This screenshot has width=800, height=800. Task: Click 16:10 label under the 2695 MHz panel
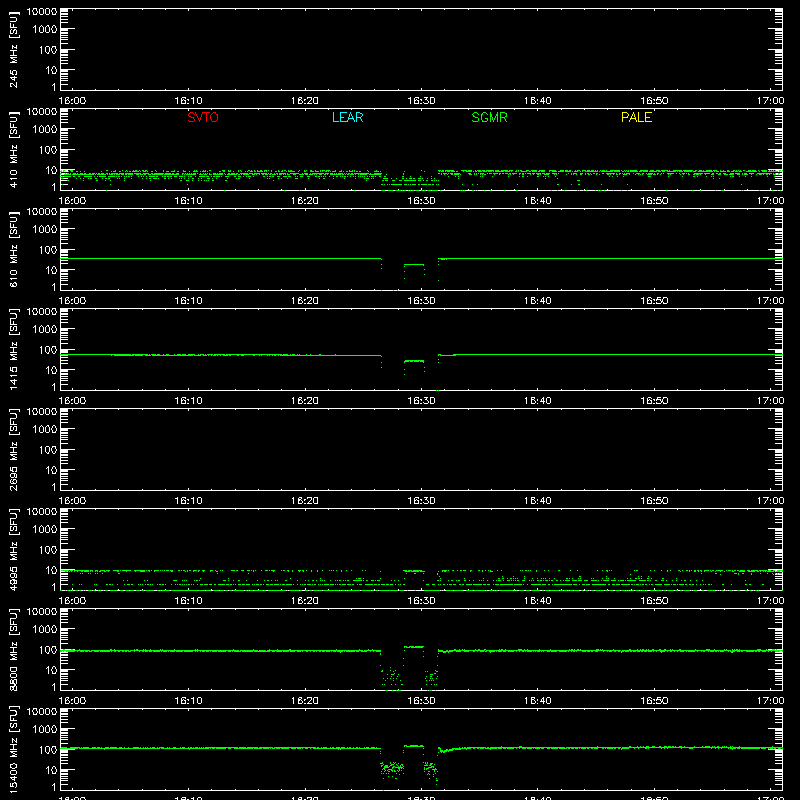point(189,501)
